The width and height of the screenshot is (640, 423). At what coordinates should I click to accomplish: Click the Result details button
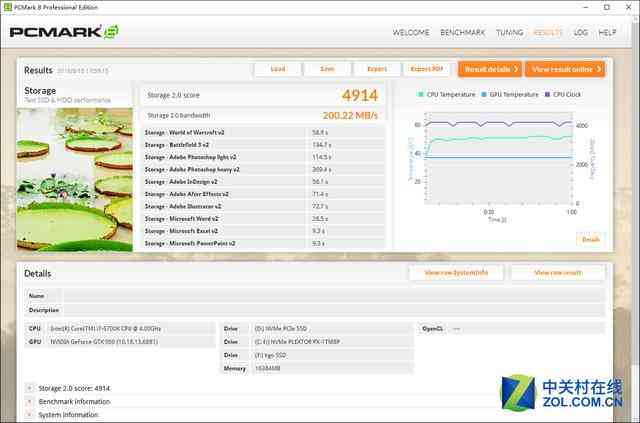coord(490,69)
